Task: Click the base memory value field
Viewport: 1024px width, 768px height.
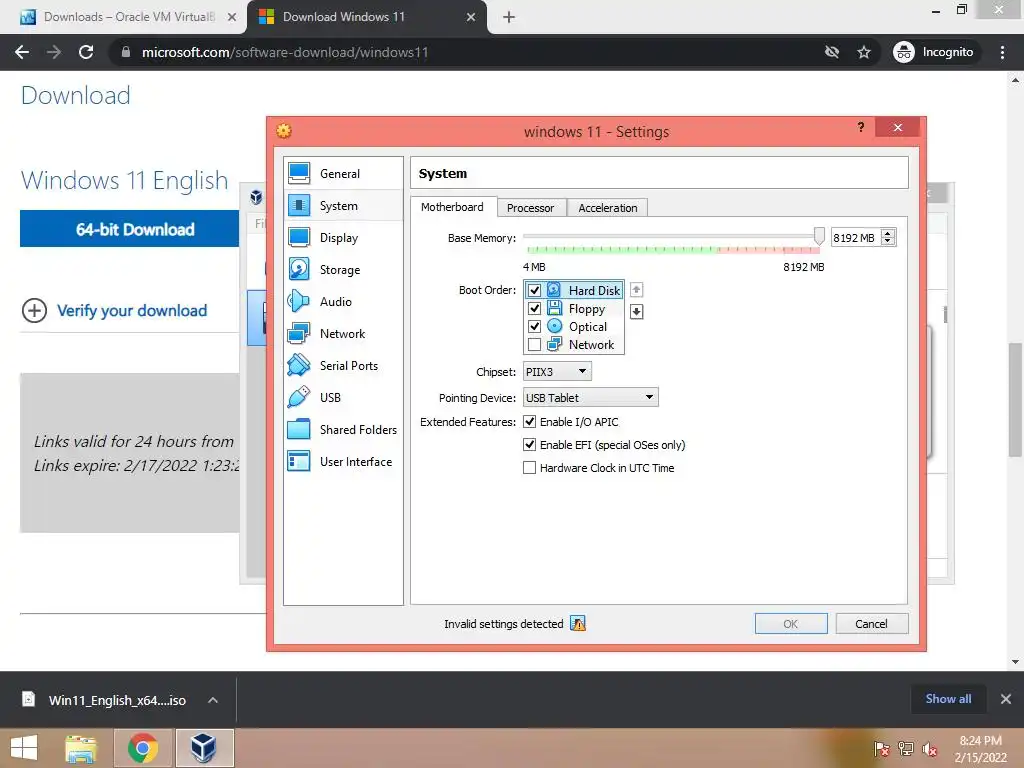Action: tap(856, 238)
